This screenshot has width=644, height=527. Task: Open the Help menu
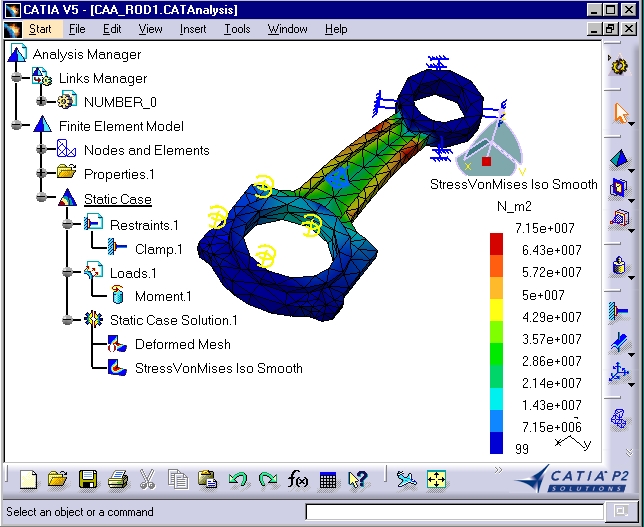[336, 29]
